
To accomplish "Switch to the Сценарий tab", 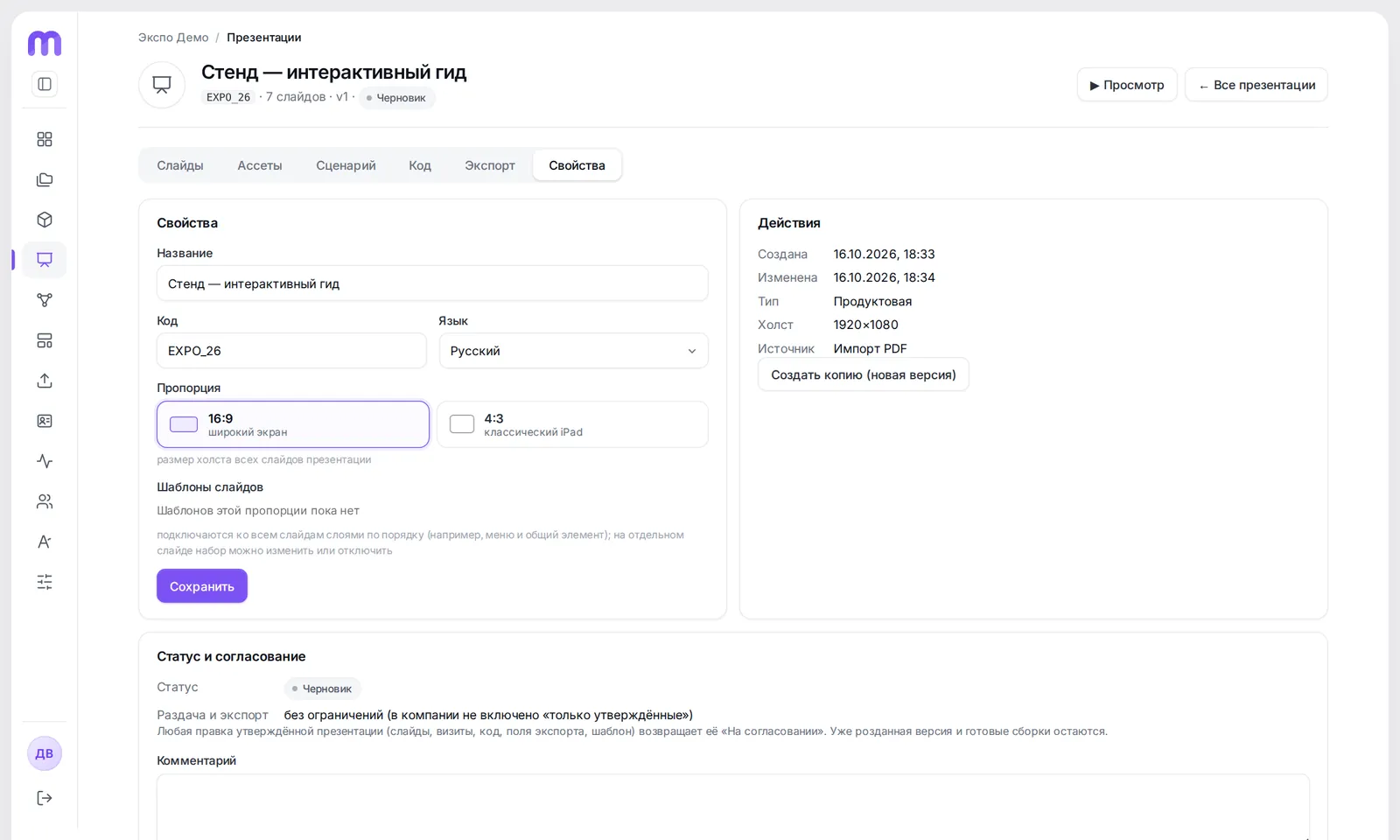I will (x=346, y=165).
